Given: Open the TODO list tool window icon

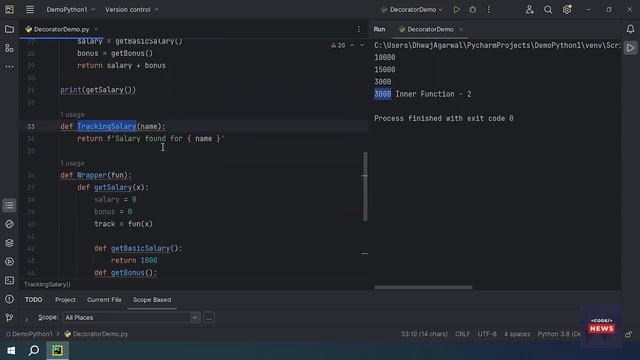Looking at the screenshot, I should coord(9,205).
